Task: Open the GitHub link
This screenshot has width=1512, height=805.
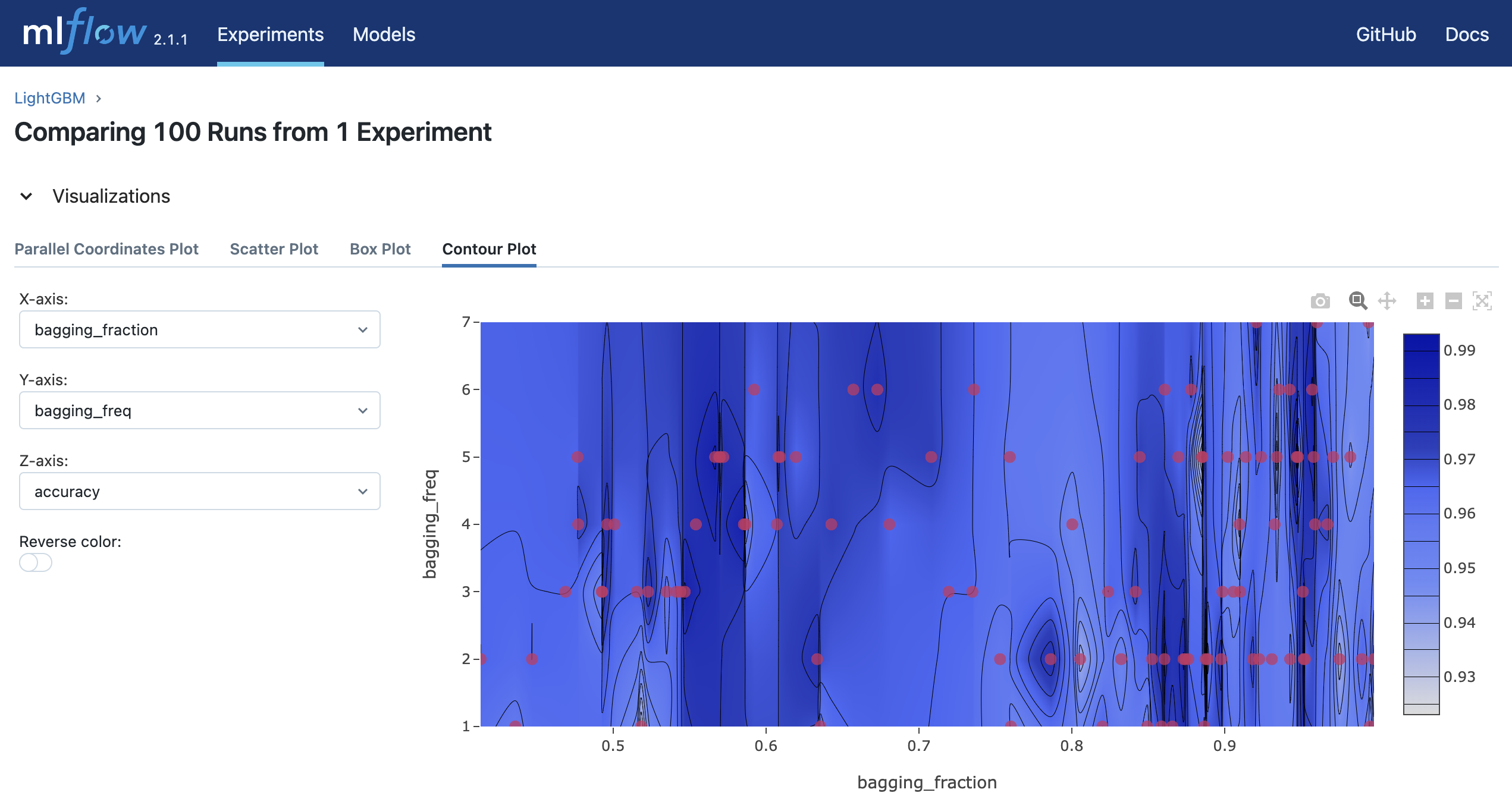Action: (1386, 34)
